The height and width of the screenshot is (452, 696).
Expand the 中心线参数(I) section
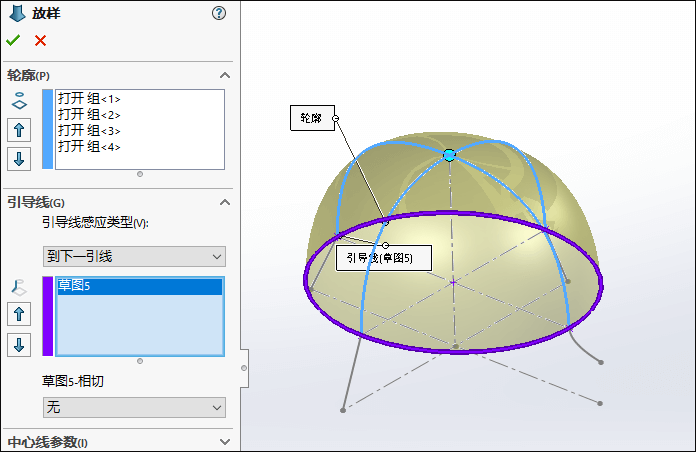[225, 442]
